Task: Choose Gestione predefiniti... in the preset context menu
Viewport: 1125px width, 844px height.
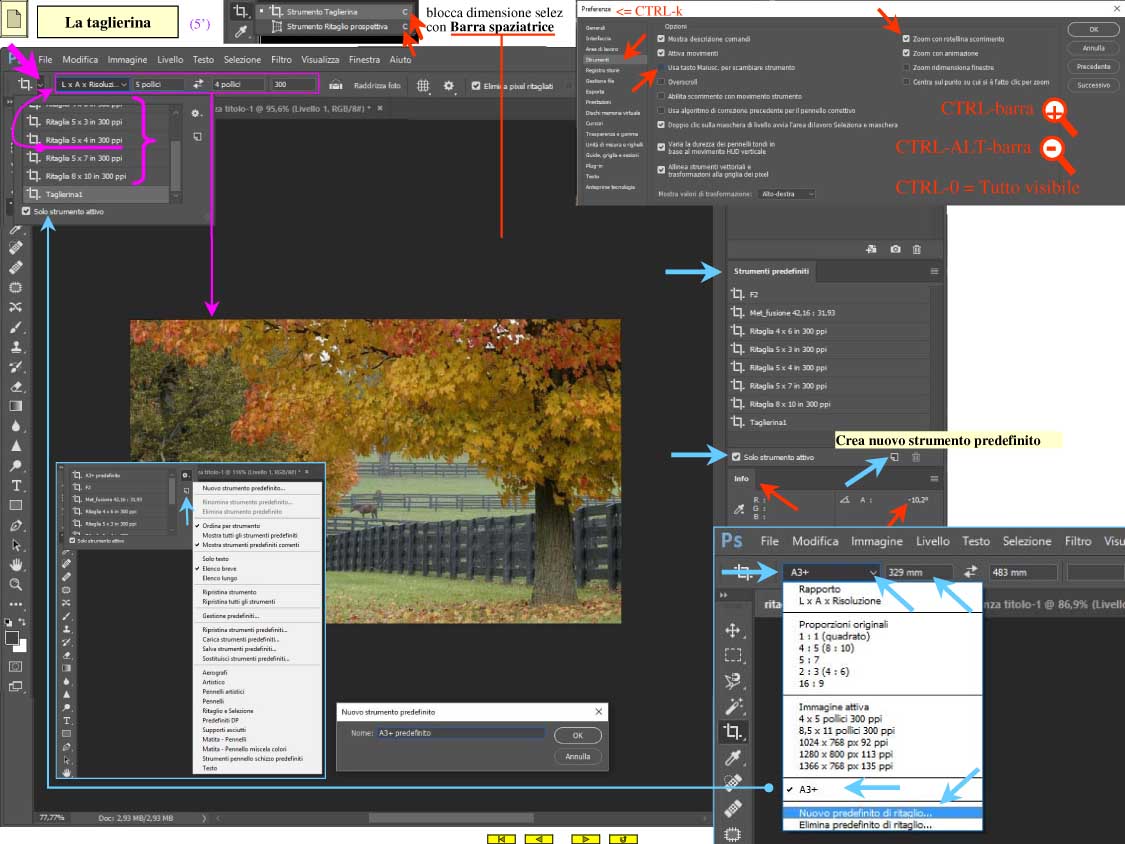Action: pyautogui.click(x=230, y=616)
